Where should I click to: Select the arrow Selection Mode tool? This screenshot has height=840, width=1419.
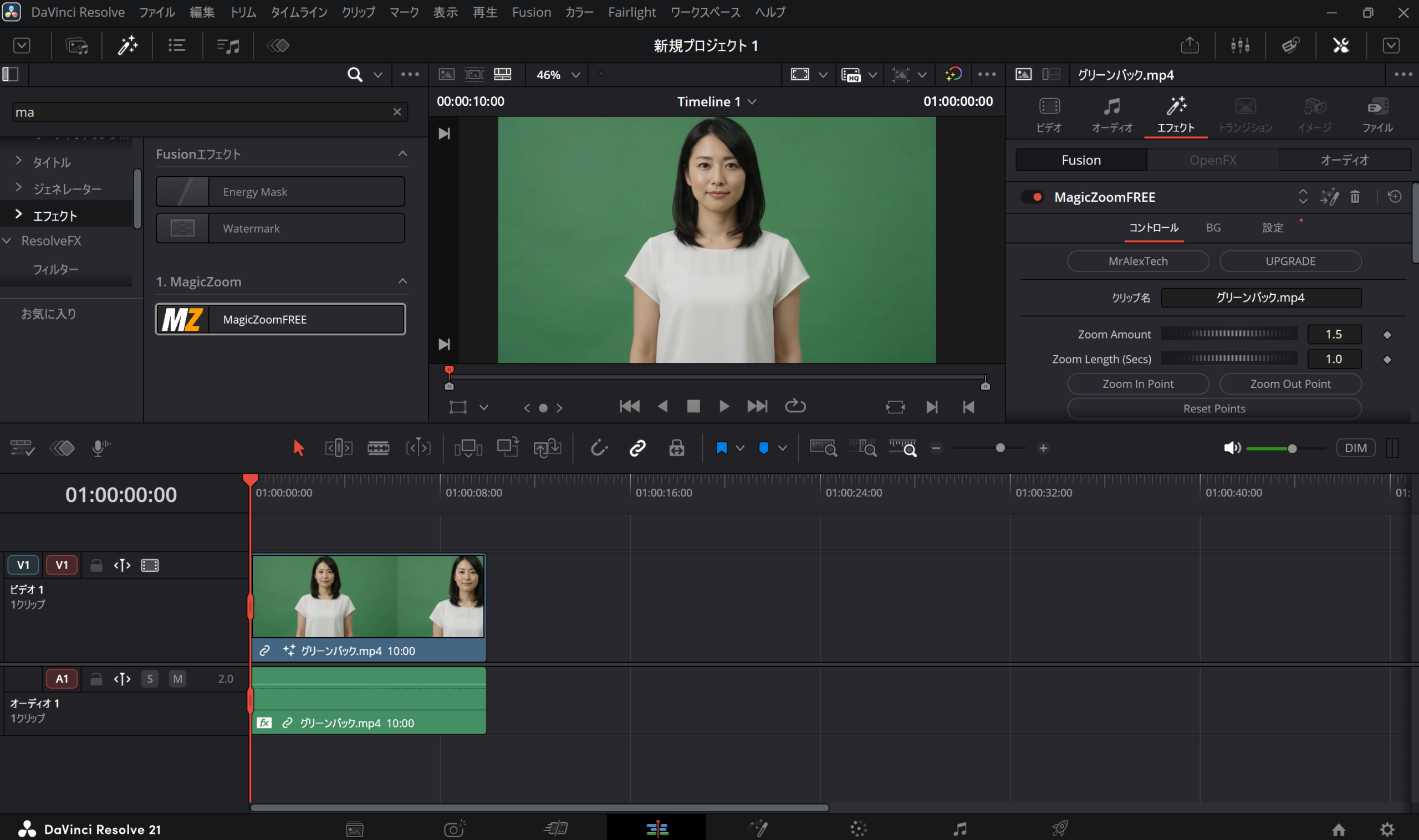coord(298,448)
